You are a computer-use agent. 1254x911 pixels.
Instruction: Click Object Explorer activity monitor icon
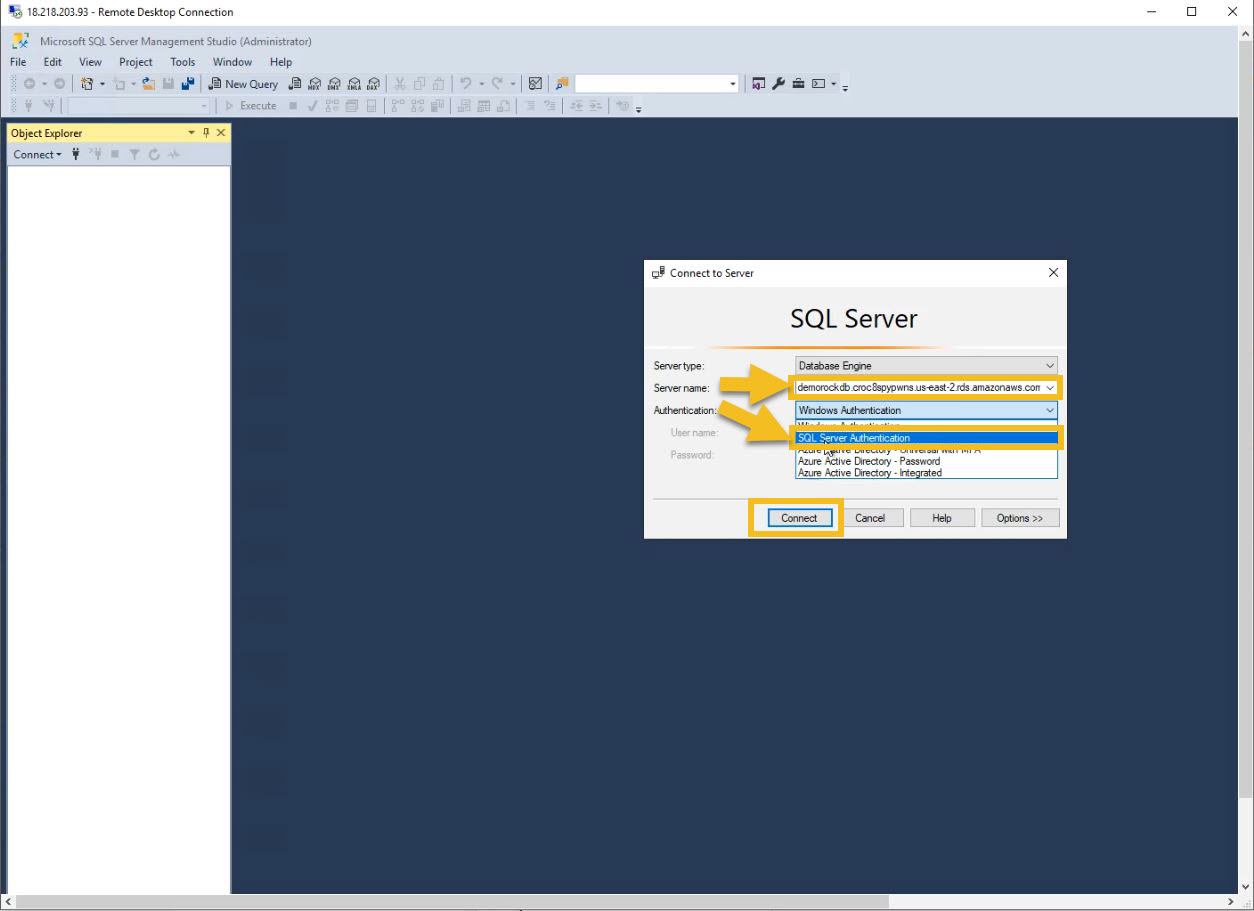point(174,154)
